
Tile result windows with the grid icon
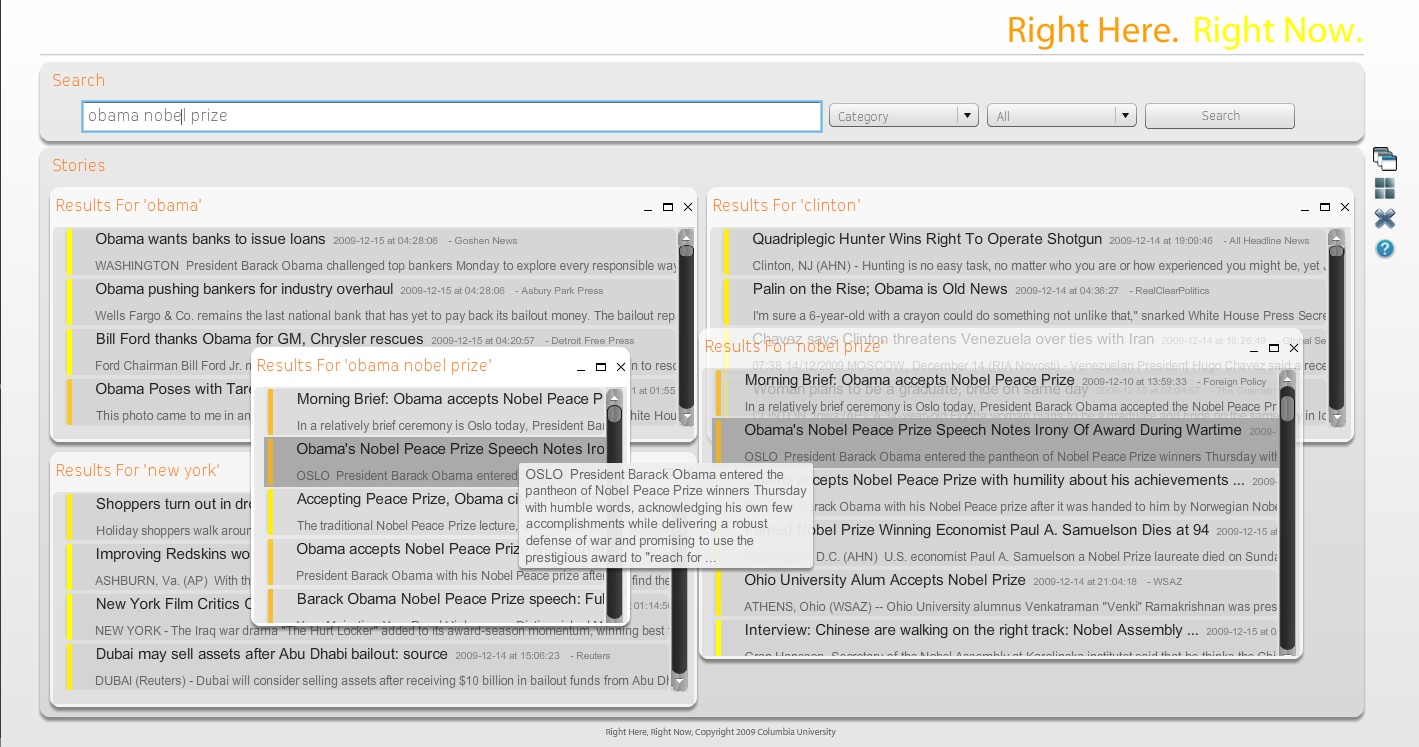[x=1385, y=189]
